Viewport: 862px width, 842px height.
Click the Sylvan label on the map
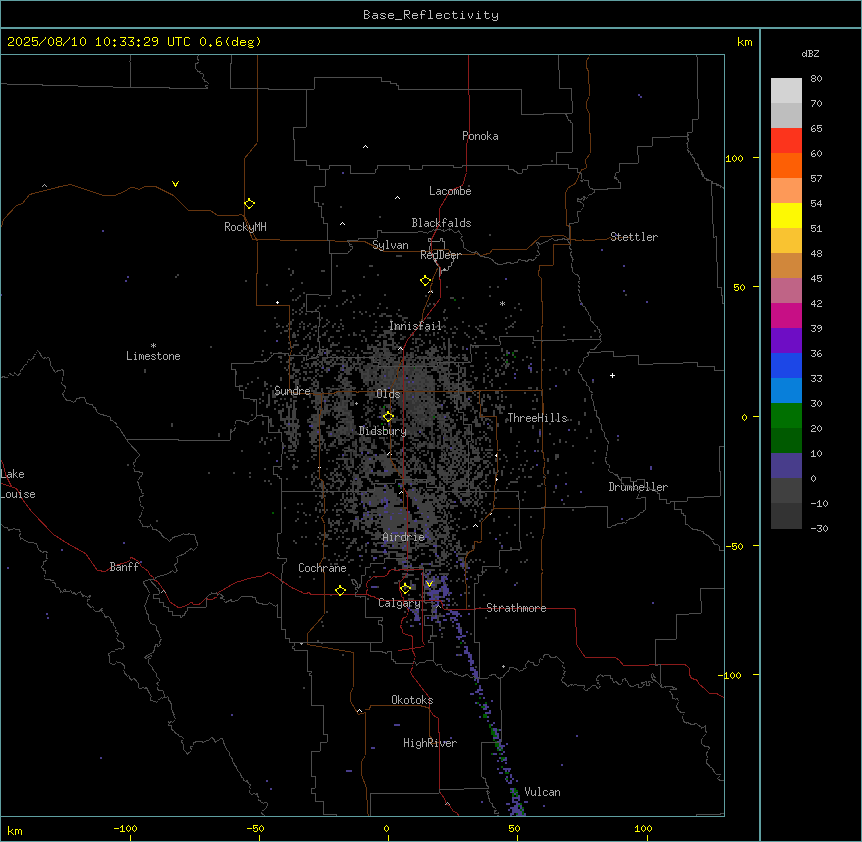point(390,245)
